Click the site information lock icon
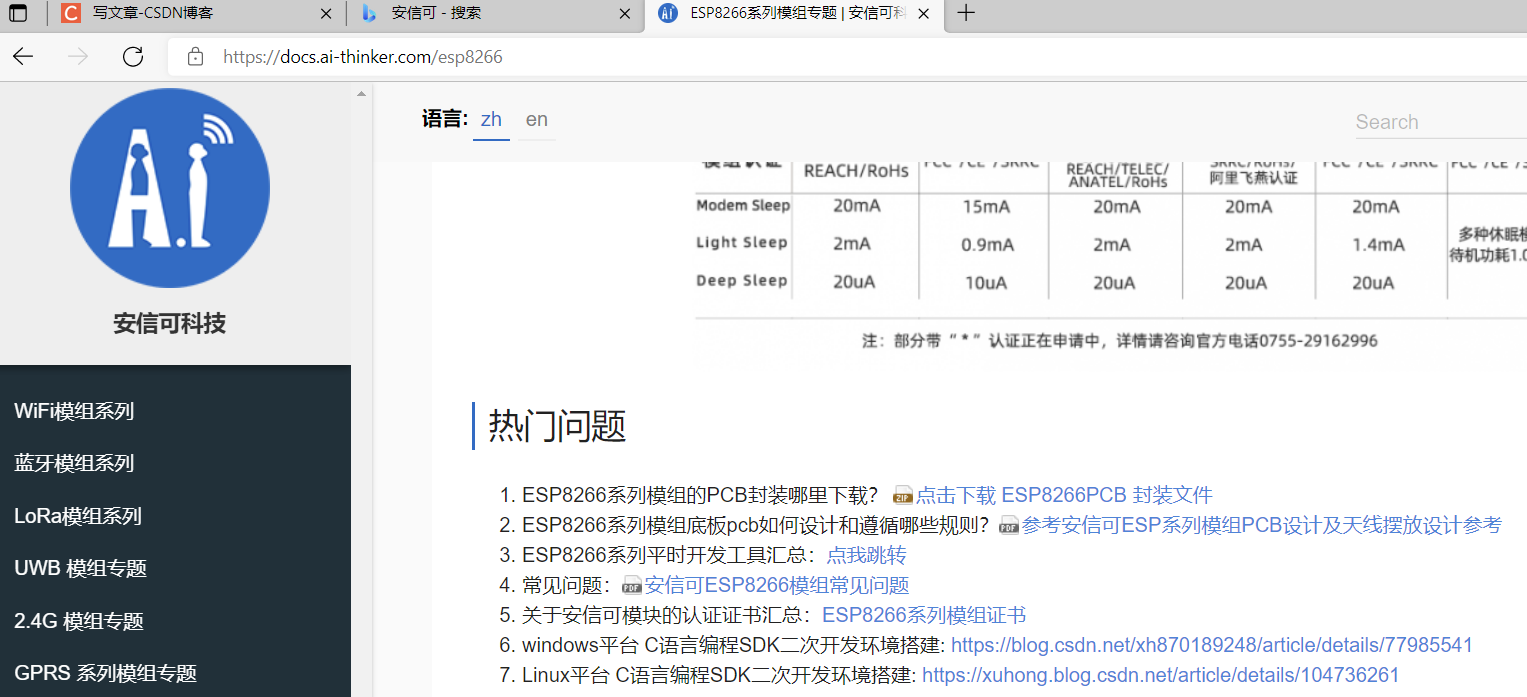This screenshot has width=1527, height=697. coord(195,57)
